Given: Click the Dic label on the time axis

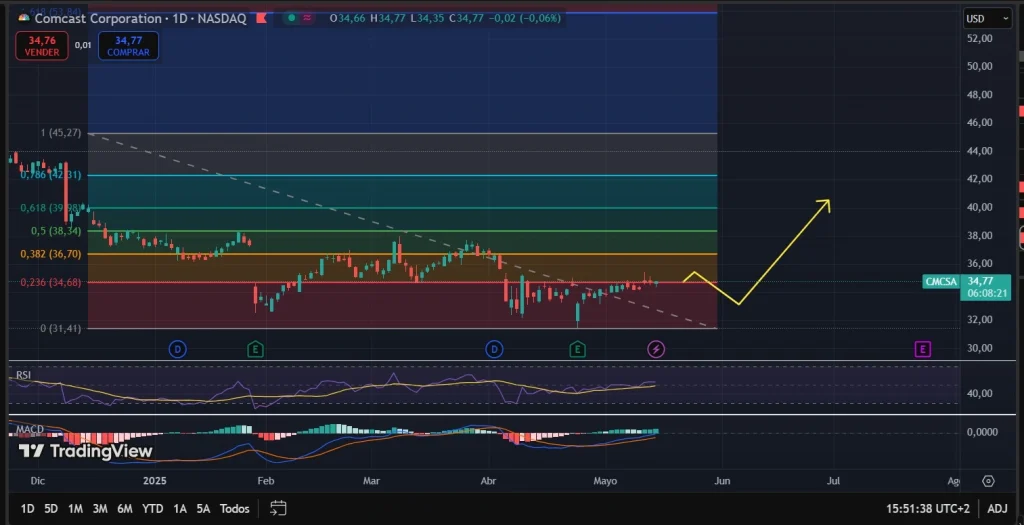Looking at the screenshot, I should tap(37, 481).
